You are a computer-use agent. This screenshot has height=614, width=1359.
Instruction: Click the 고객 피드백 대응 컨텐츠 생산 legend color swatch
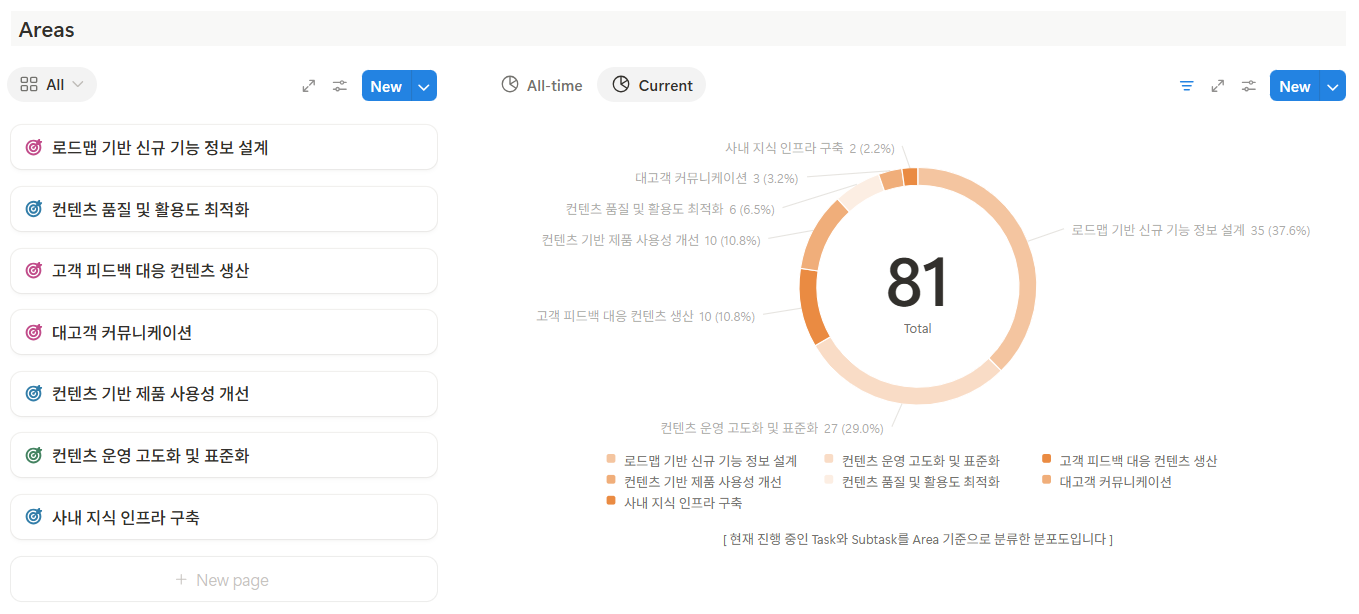click(x=1046, y=460)
